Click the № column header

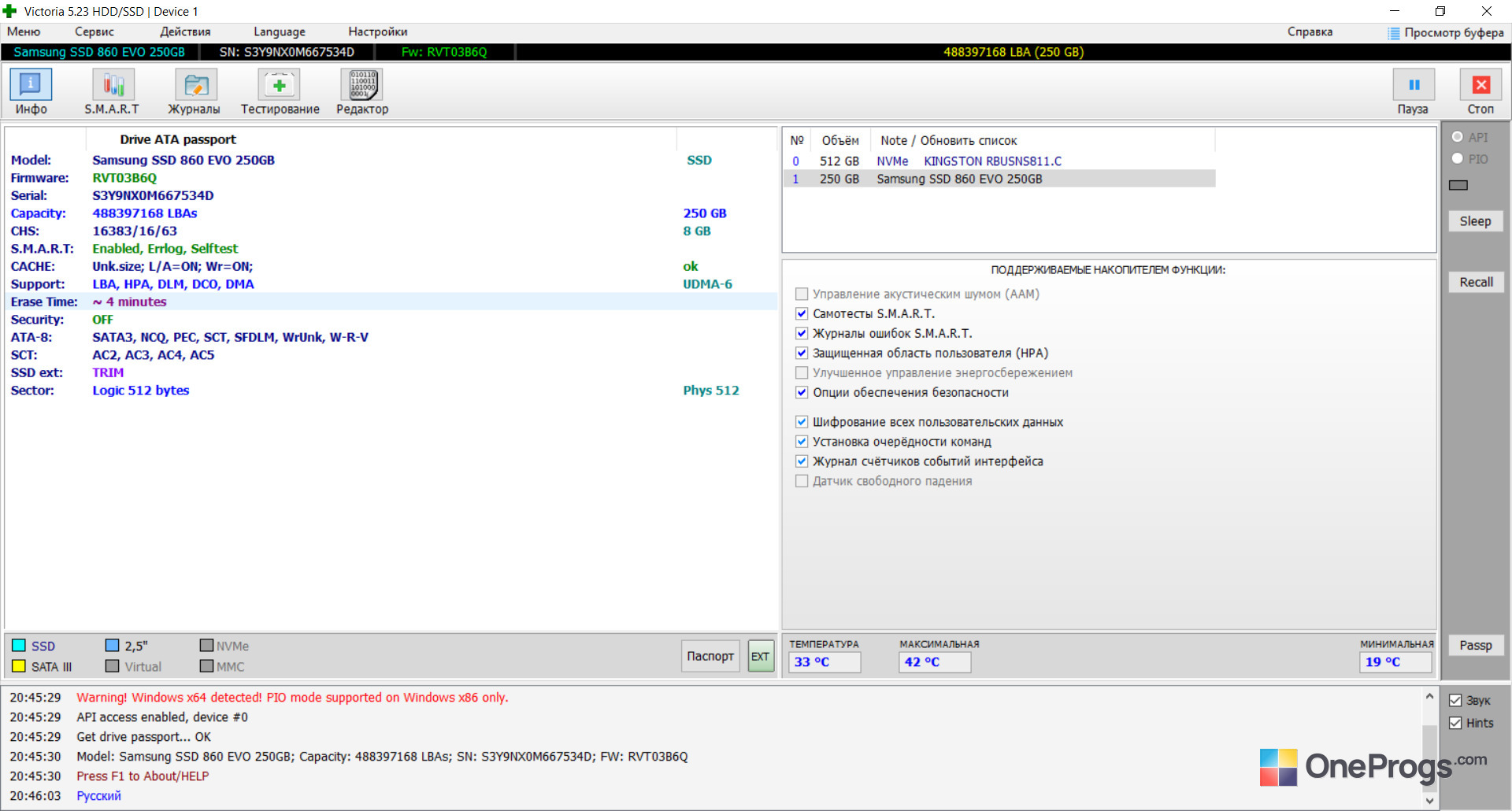[x=797, y=140]
